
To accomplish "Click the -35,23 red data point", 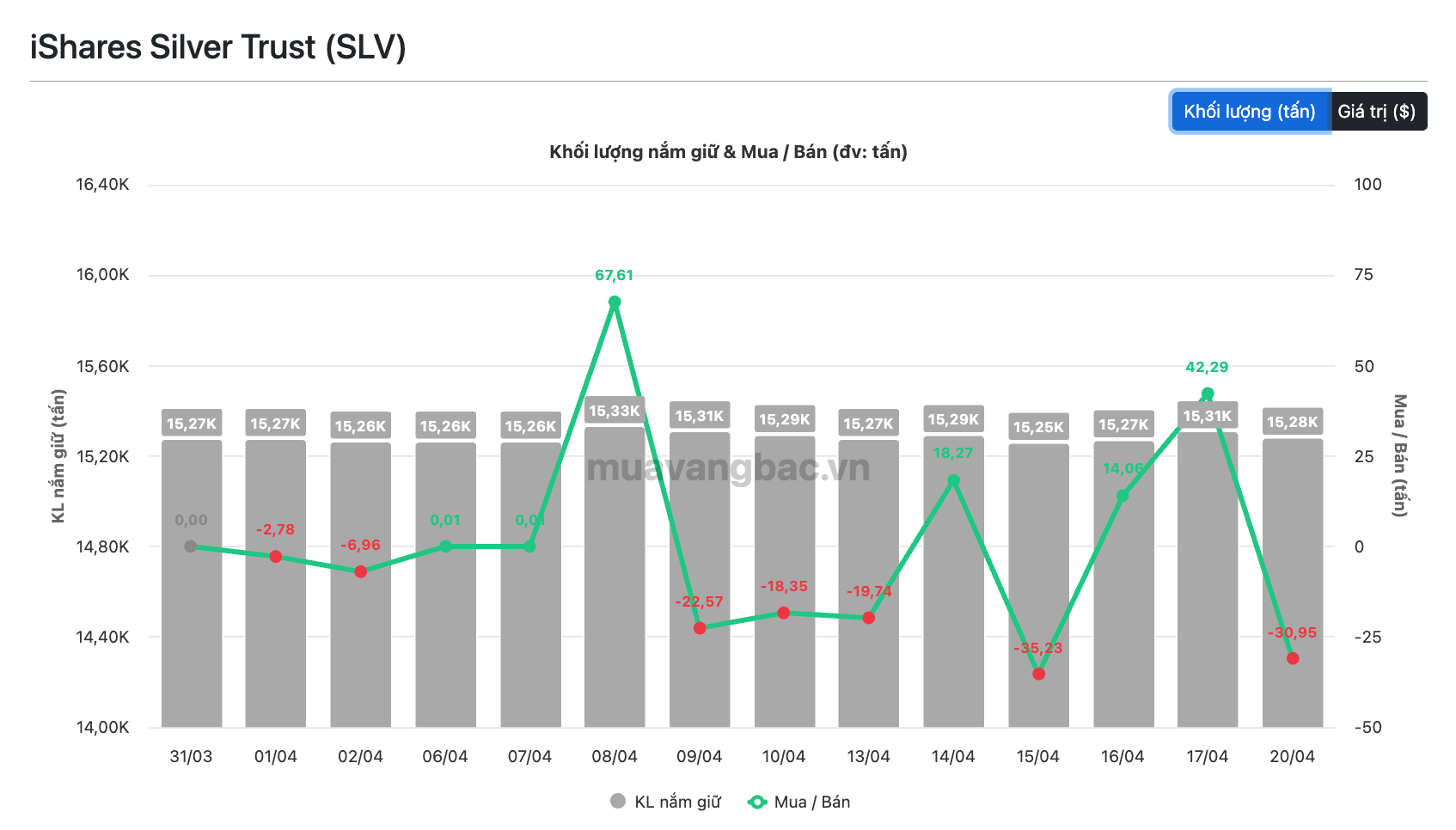I will pos(1038,674).
